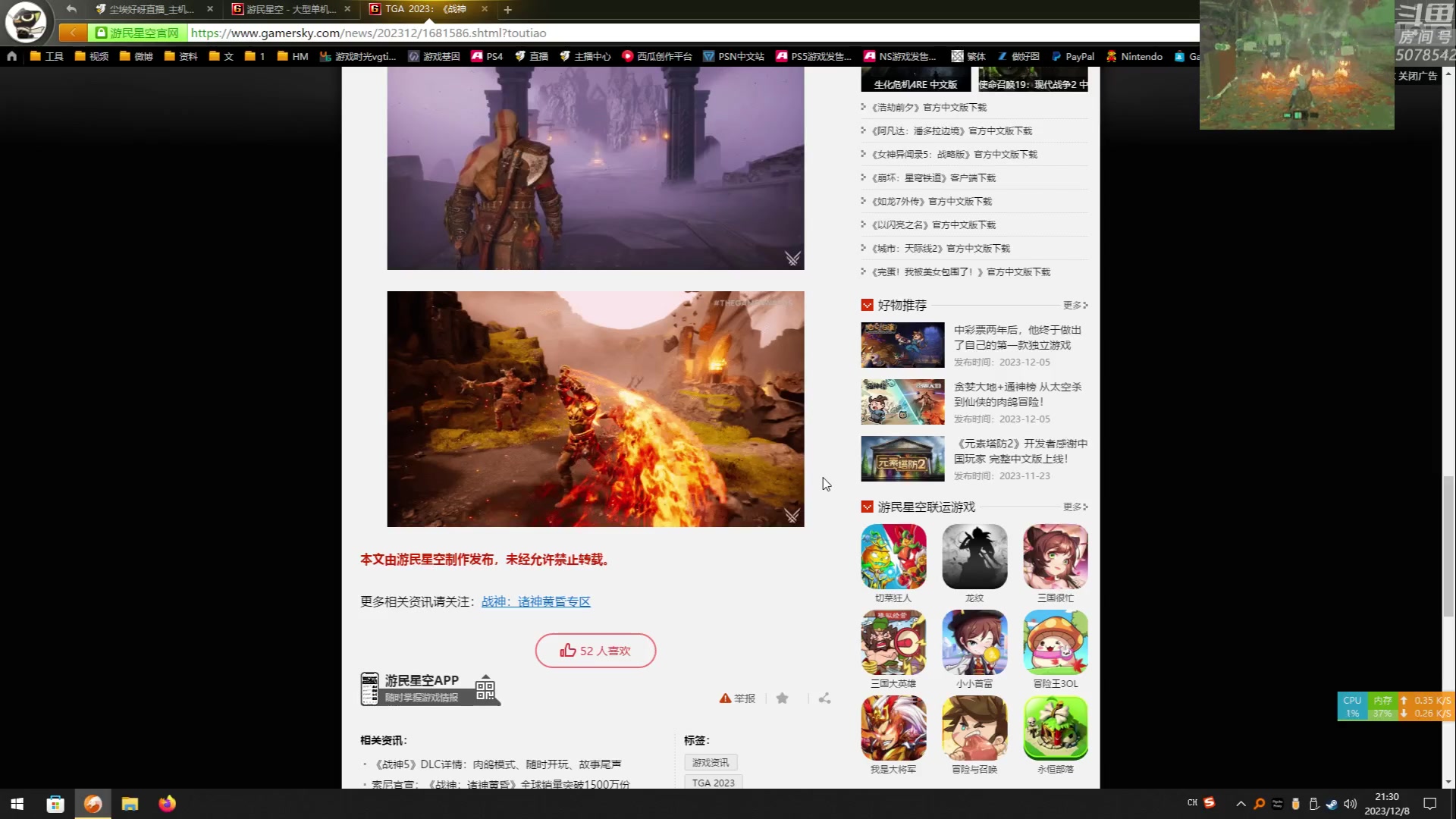Screen dimensions: 1456x819
Task: Click the 举报 report icon
Action: coord(737,698)
